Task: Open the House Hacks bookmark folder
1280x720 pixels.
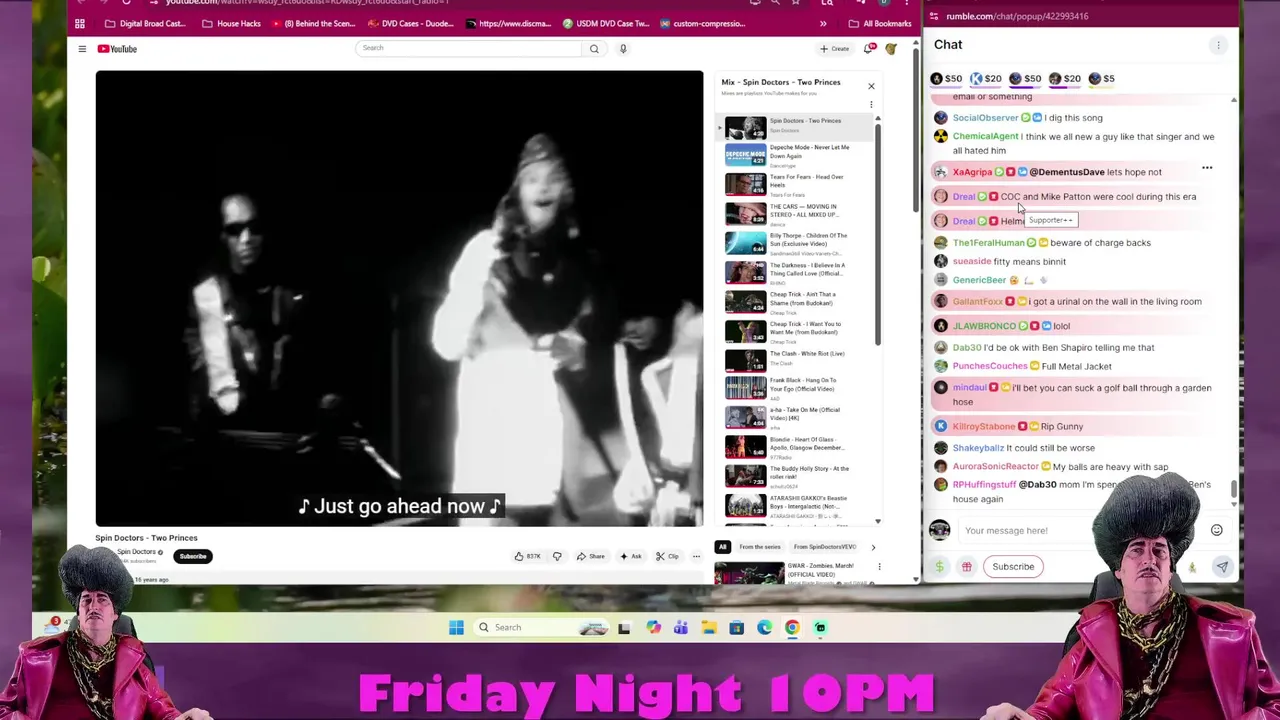Action: (231, 23)
